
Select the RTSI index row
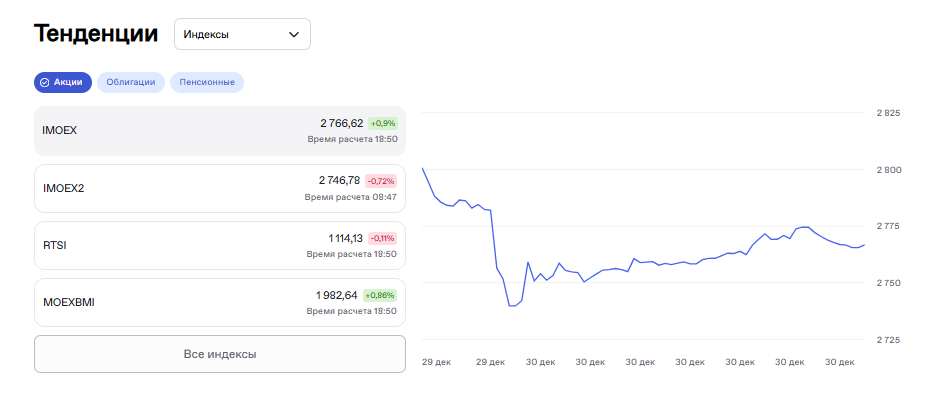click(219, 245)
